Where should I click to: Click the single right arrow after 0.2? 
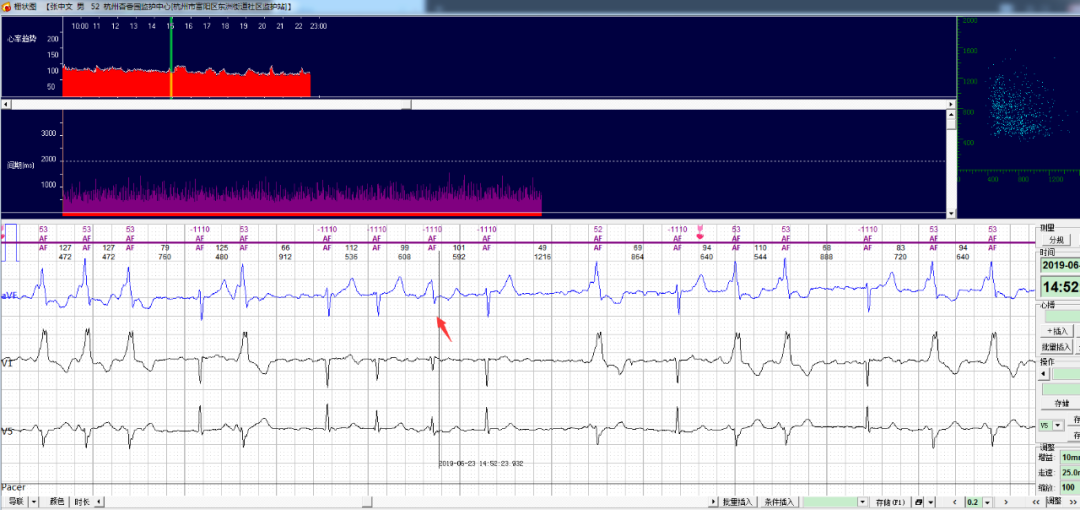click(x=1005, y=502)
